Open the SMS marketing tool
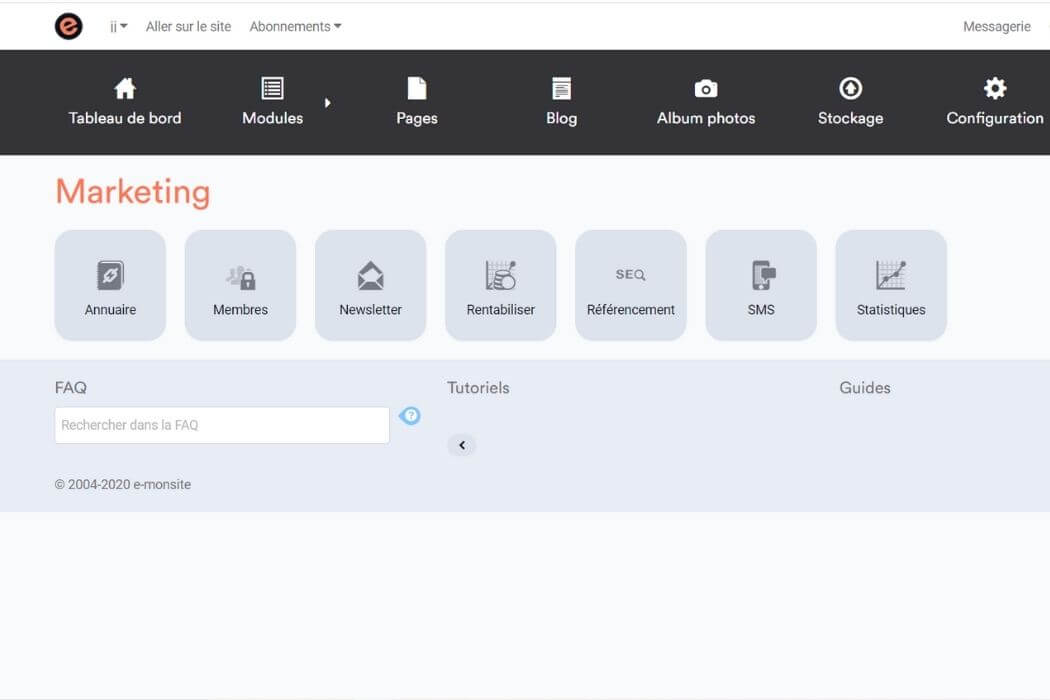 tap(761, 284)
